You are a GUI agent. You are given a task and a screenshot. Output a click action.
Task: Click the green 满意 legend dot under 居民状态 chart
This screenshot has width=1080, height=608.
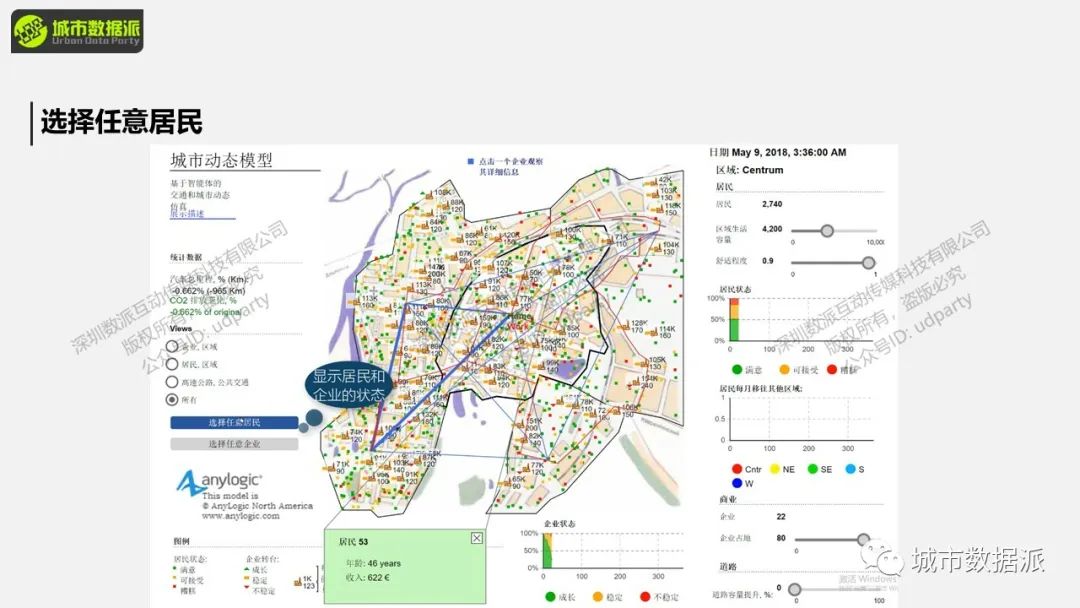pyautogui.click(x=737, y=370)
